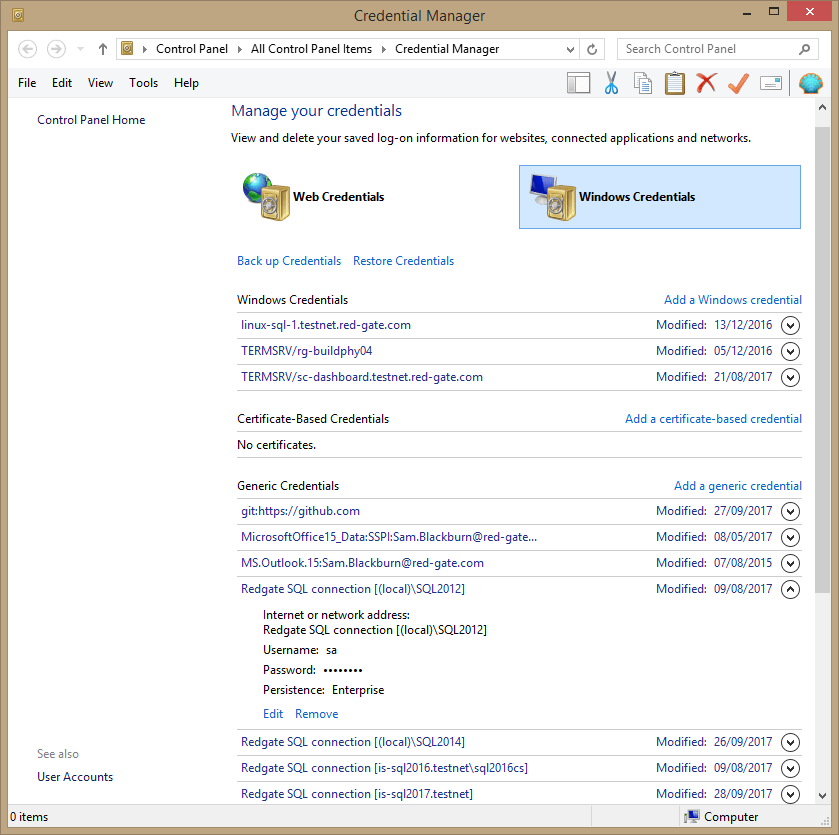Open User Accounts link

pos(75,777)
